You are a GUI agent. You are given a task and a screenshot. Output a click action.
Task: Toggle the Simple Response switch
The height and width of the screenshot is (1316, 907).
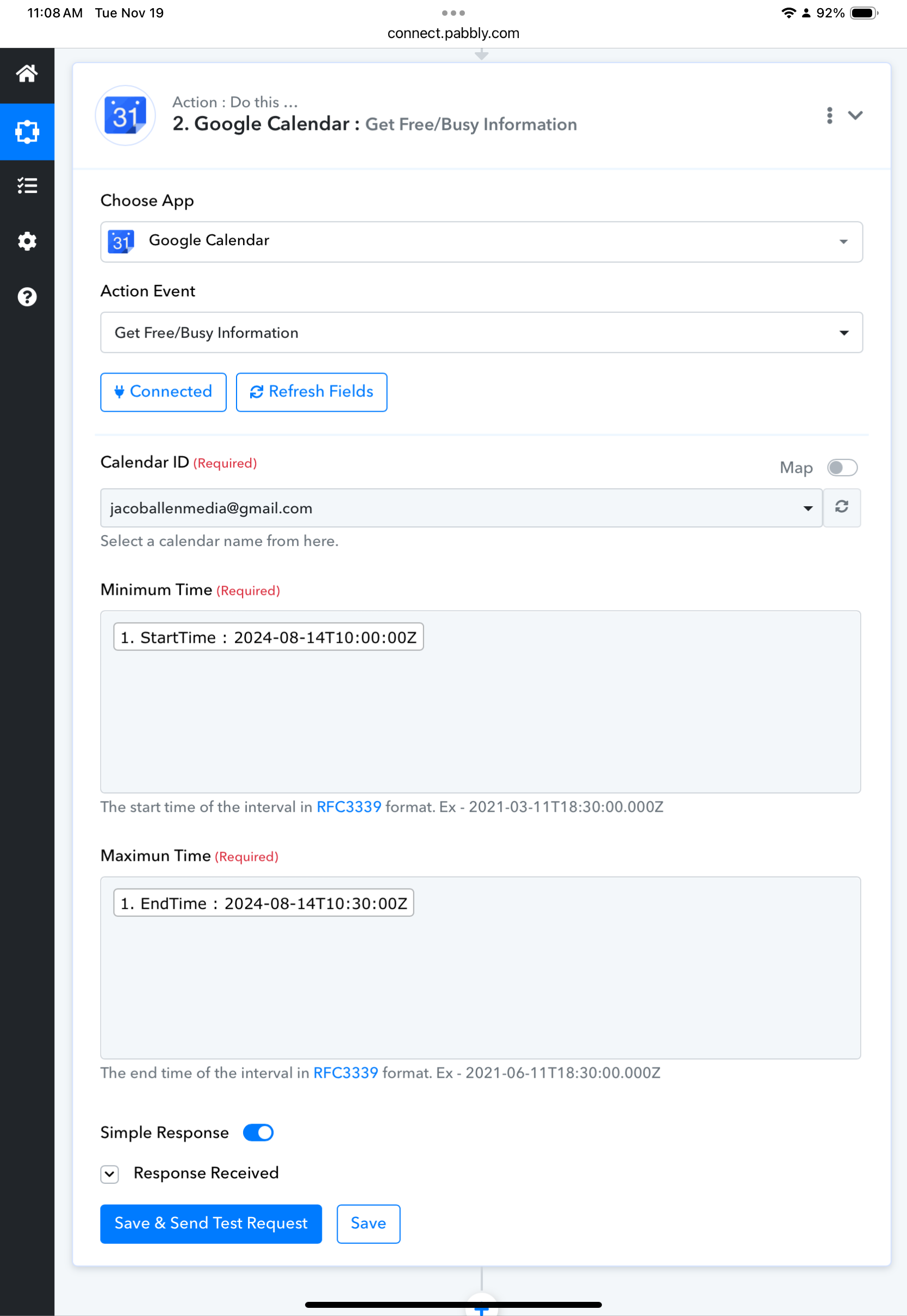click(x=258, y=1132)
